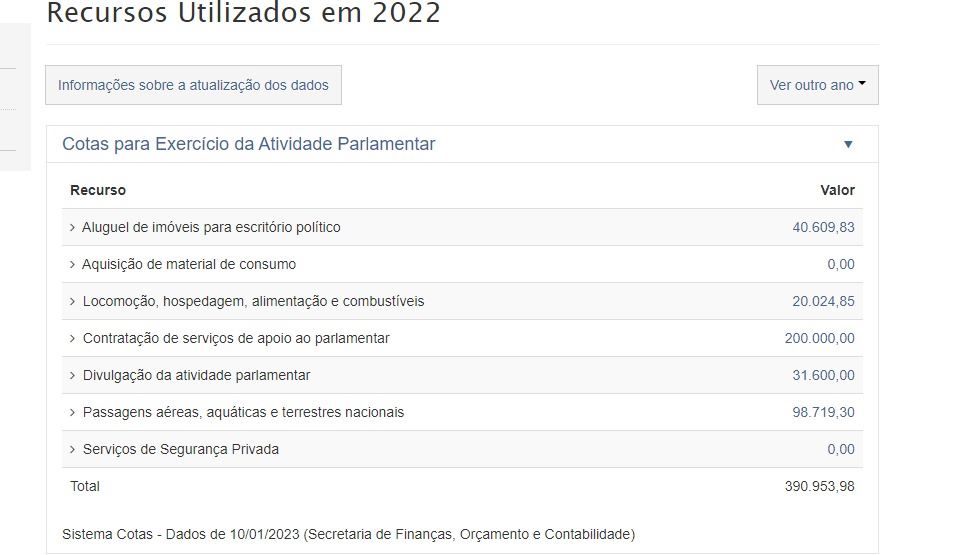
Task: Select Passagens aéreas, aquáticas e terrestres nacionais
Action: [243, 412]
